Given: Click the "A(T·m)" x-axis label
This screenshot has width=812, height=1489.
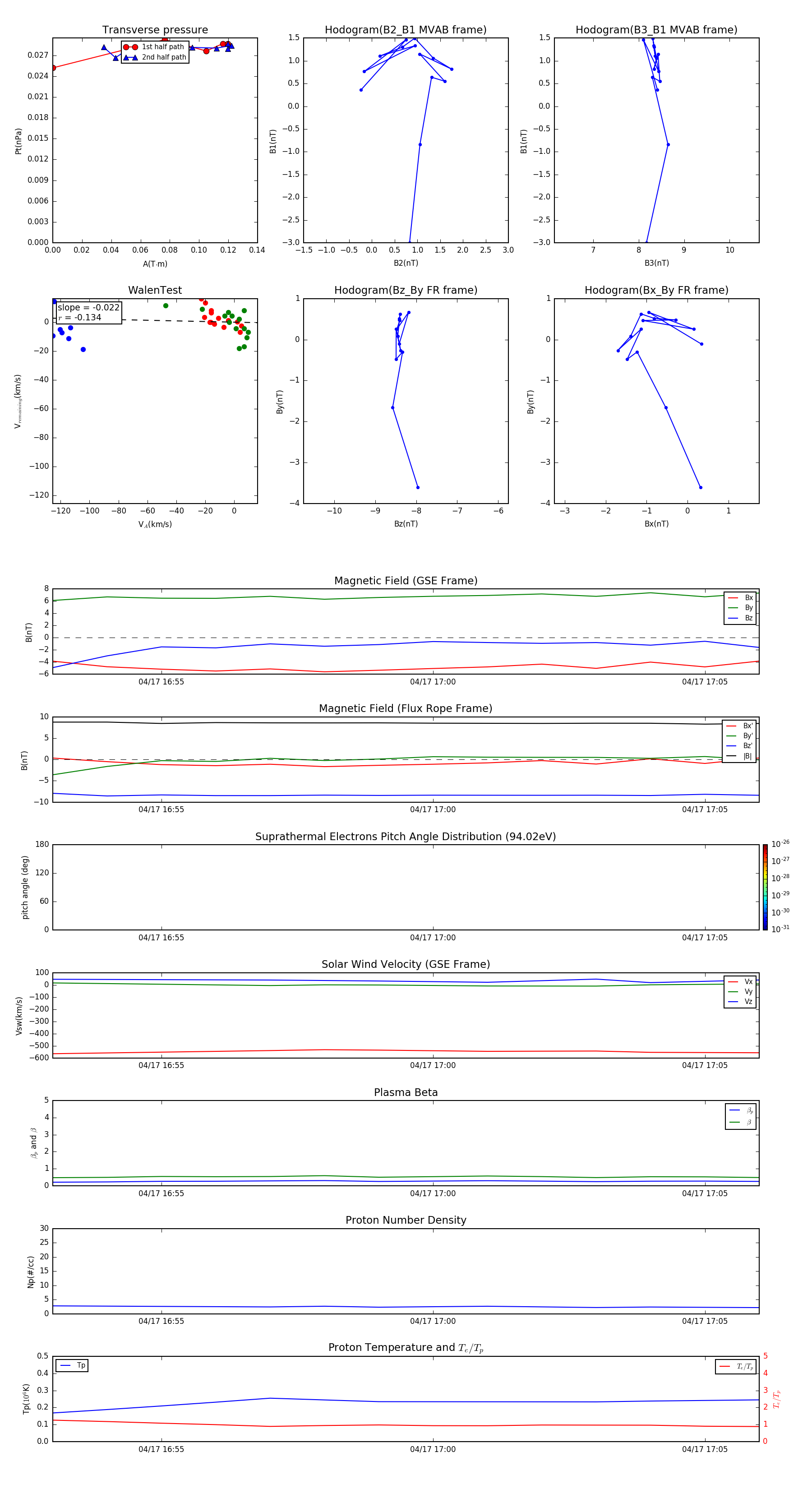Looking at the screenshot, I should 155,264.
